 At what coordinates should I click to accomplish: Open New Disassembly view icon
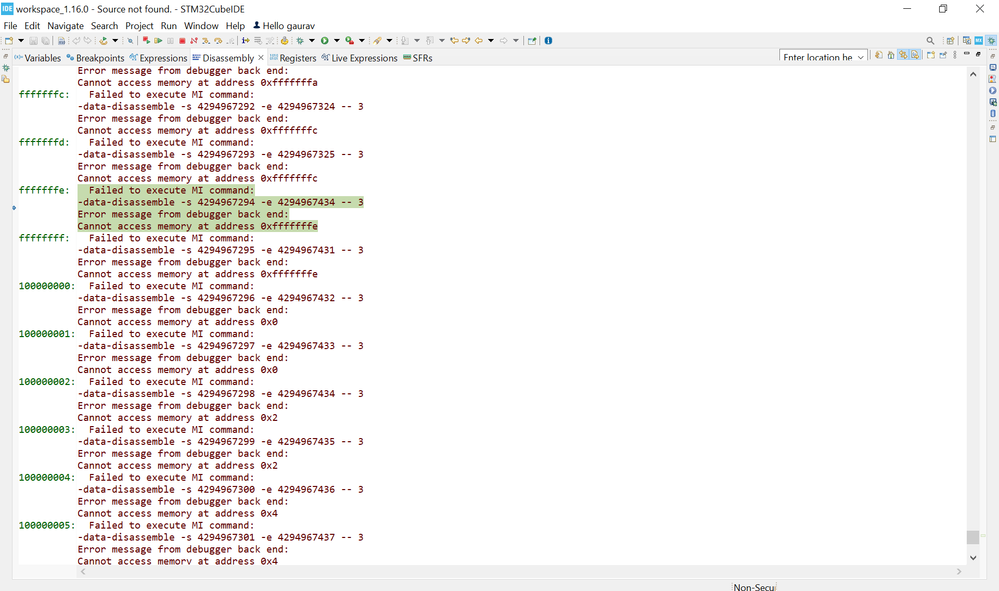coord(931,55)
